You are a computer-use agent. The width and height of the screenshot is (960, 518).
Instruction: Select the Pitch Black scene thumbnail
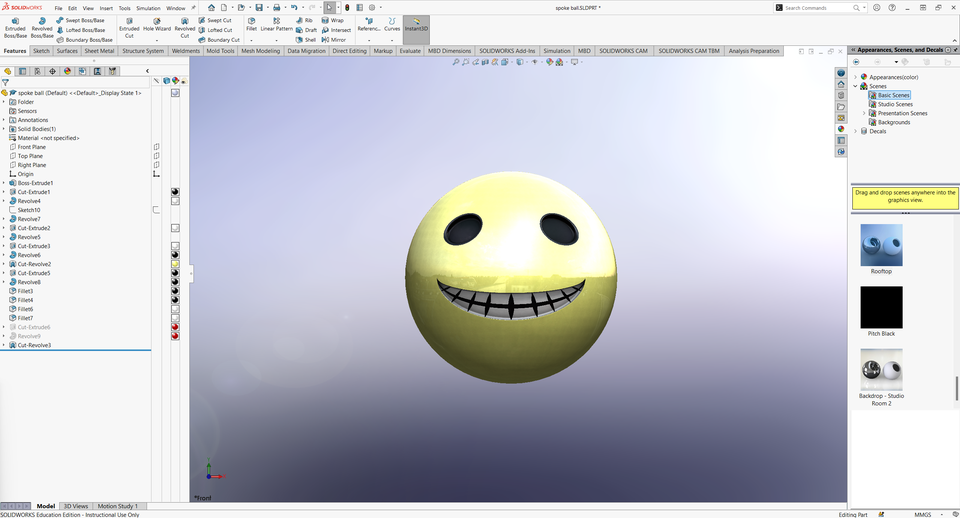881,308
